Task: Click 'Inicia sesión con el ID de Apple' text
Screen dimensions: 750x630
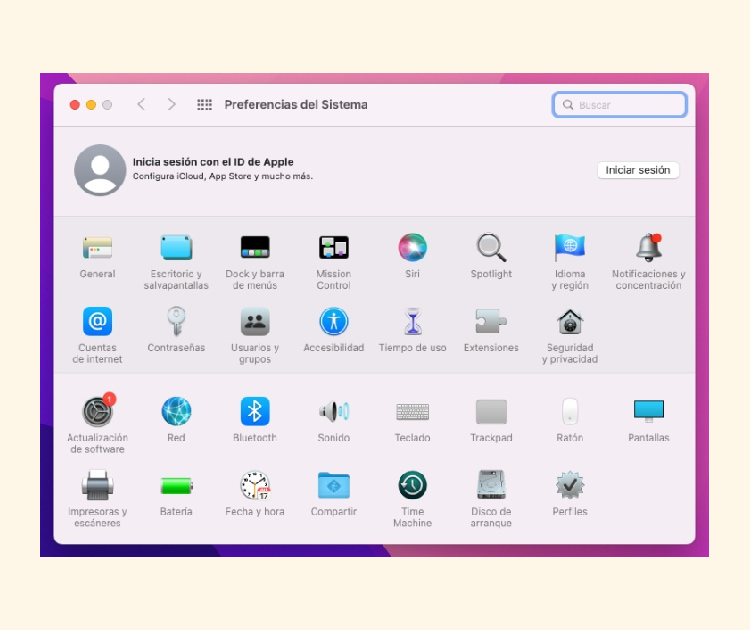Action: click(213, 162)
